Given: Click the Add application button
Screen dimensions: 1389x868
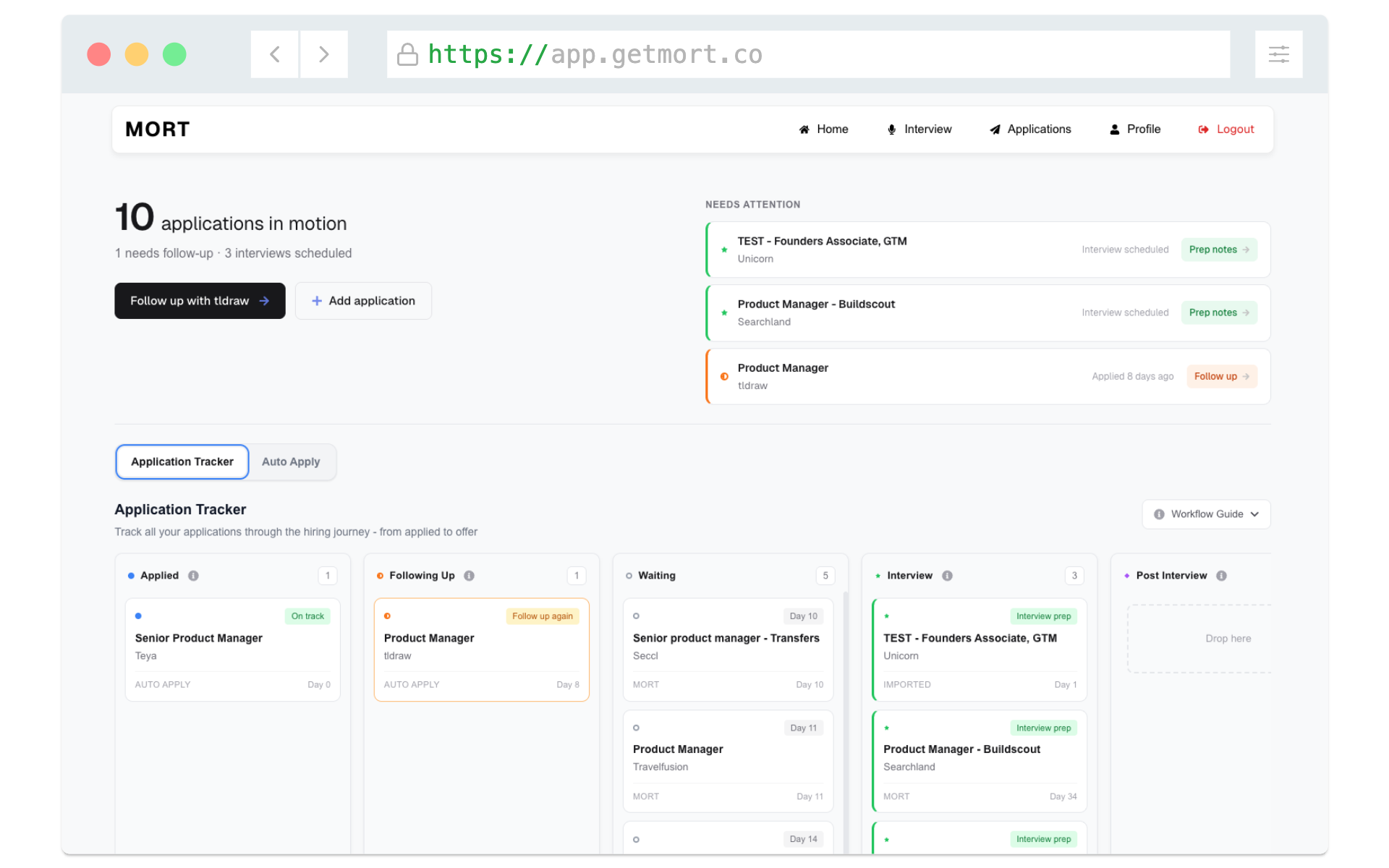Looking at the screenshot, I should coord(363,301).
